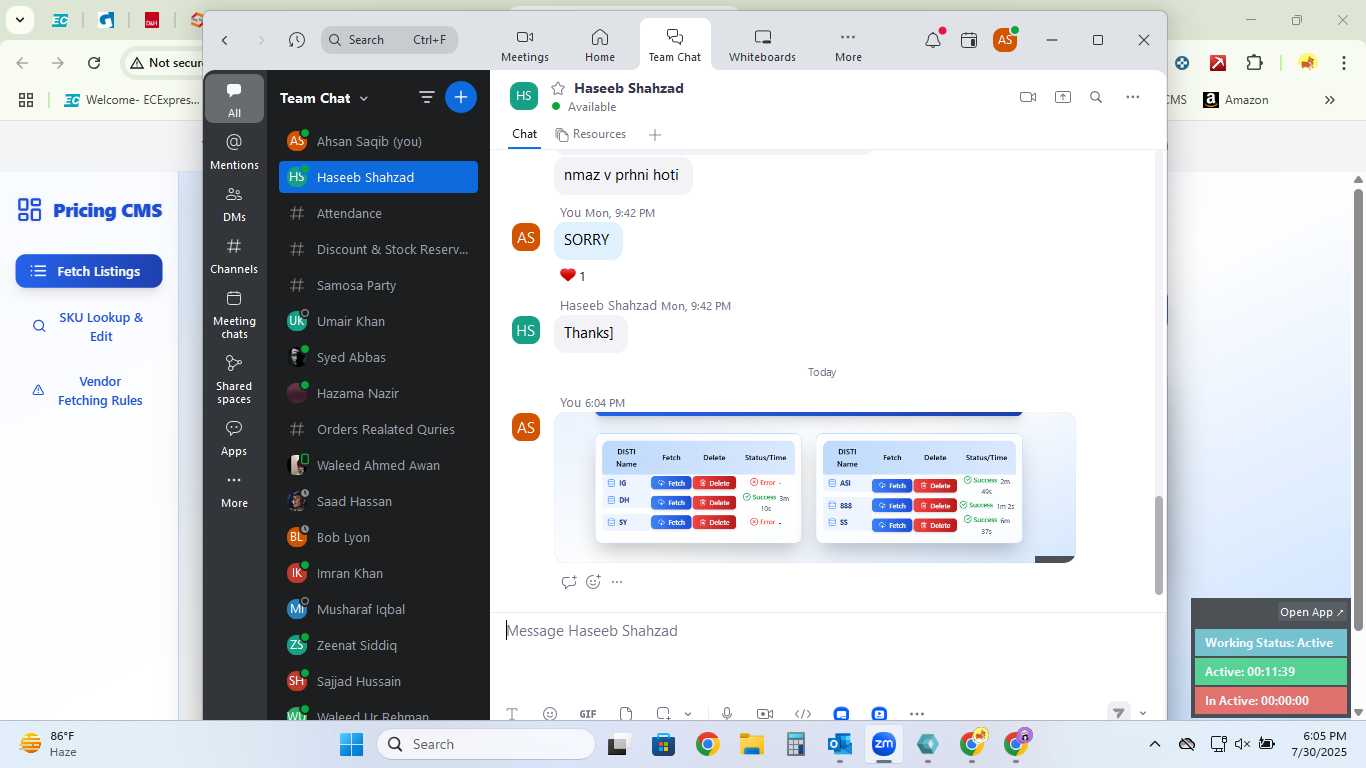Open SKU Lookup & Edit in Pricing CMS
This screenshot has height=768, width=1366.
(89, 327)
